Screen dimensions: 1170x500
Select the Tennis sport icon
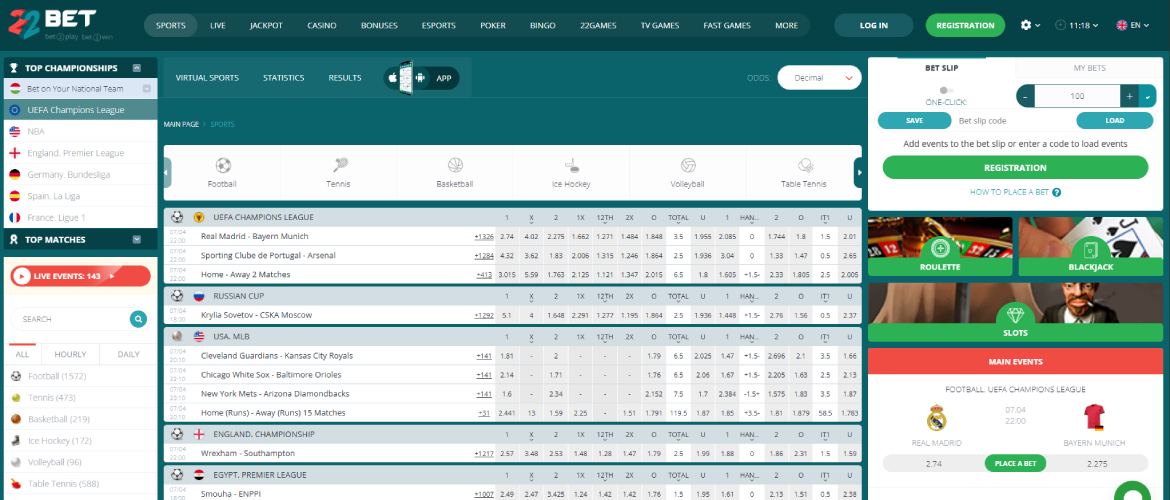coord(340,165)
